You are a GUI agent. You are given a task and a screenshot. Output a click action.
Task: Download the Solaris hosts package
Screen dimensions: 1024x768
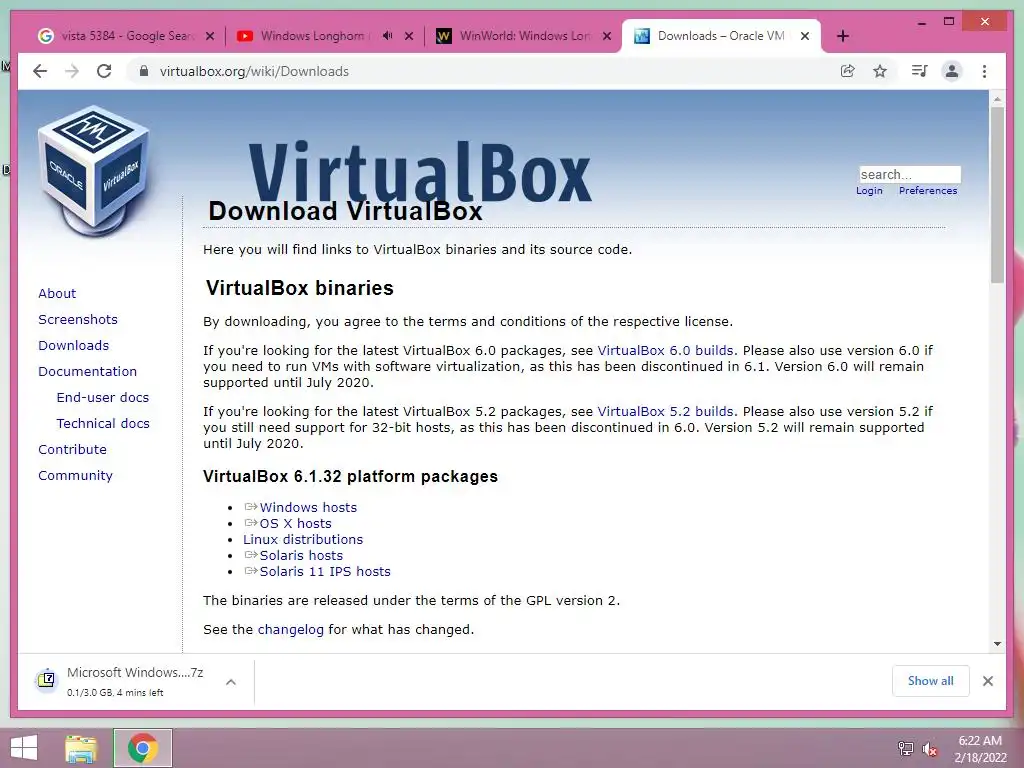301,556
